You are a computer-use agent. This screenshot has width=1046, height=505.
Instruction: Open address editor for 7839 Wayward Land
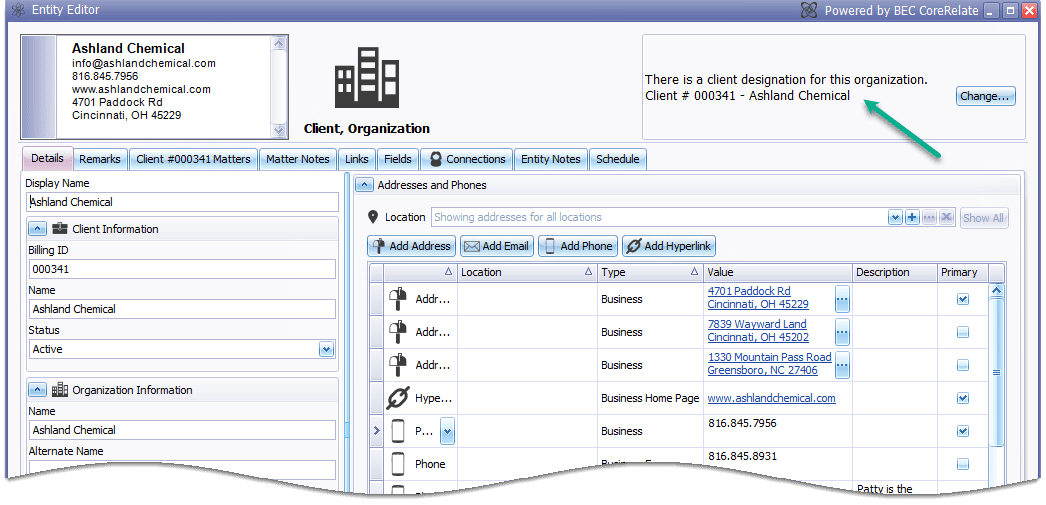tap(843, 332)
